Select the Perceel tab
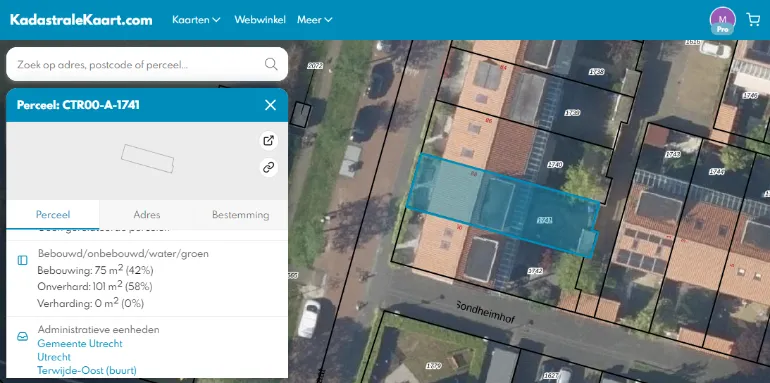770x383 pixels. 53,215
